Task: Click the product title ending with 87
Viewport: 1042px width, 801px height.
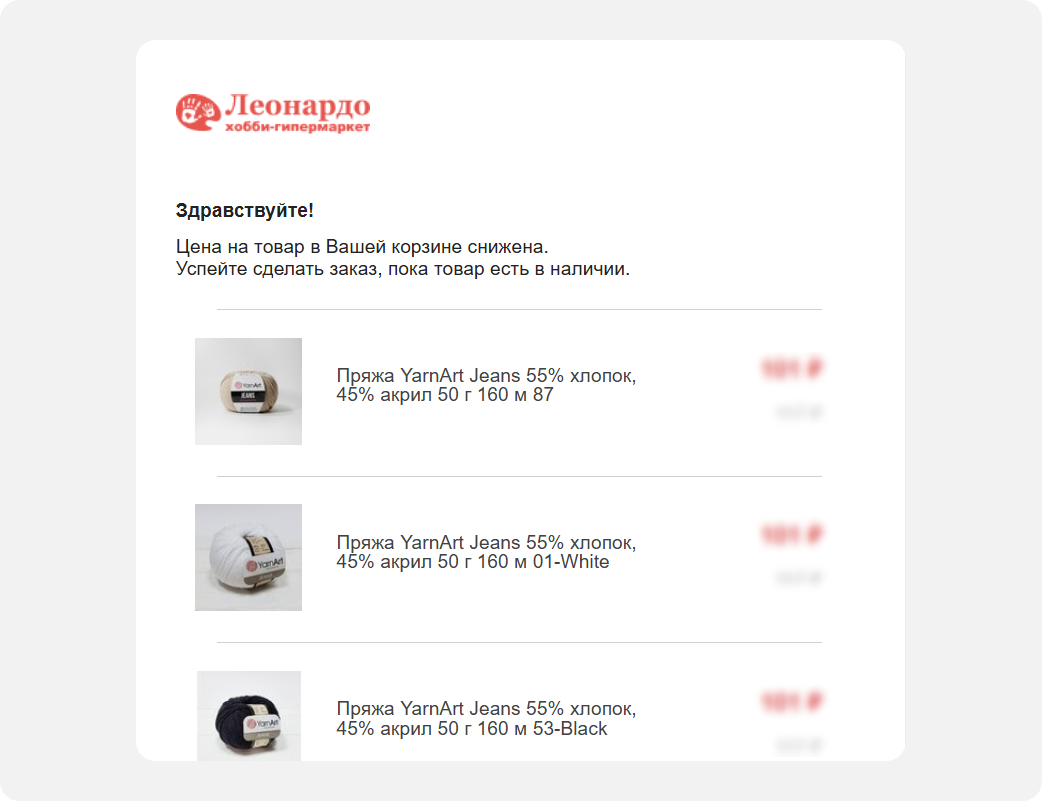Action: click(486, 385)
